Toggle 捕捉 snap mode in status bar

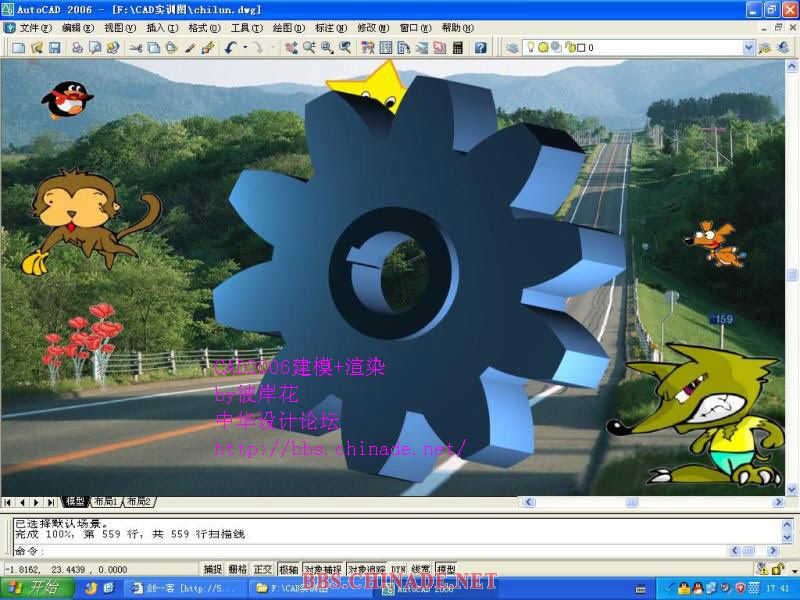213,569
